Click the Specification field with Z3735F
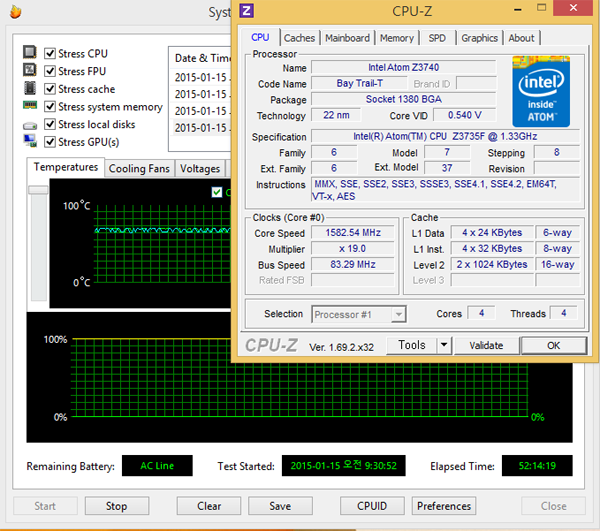Image resolution: width=600 pixels, height=531 pixels. pyautogui.click(x=445, y=136)
